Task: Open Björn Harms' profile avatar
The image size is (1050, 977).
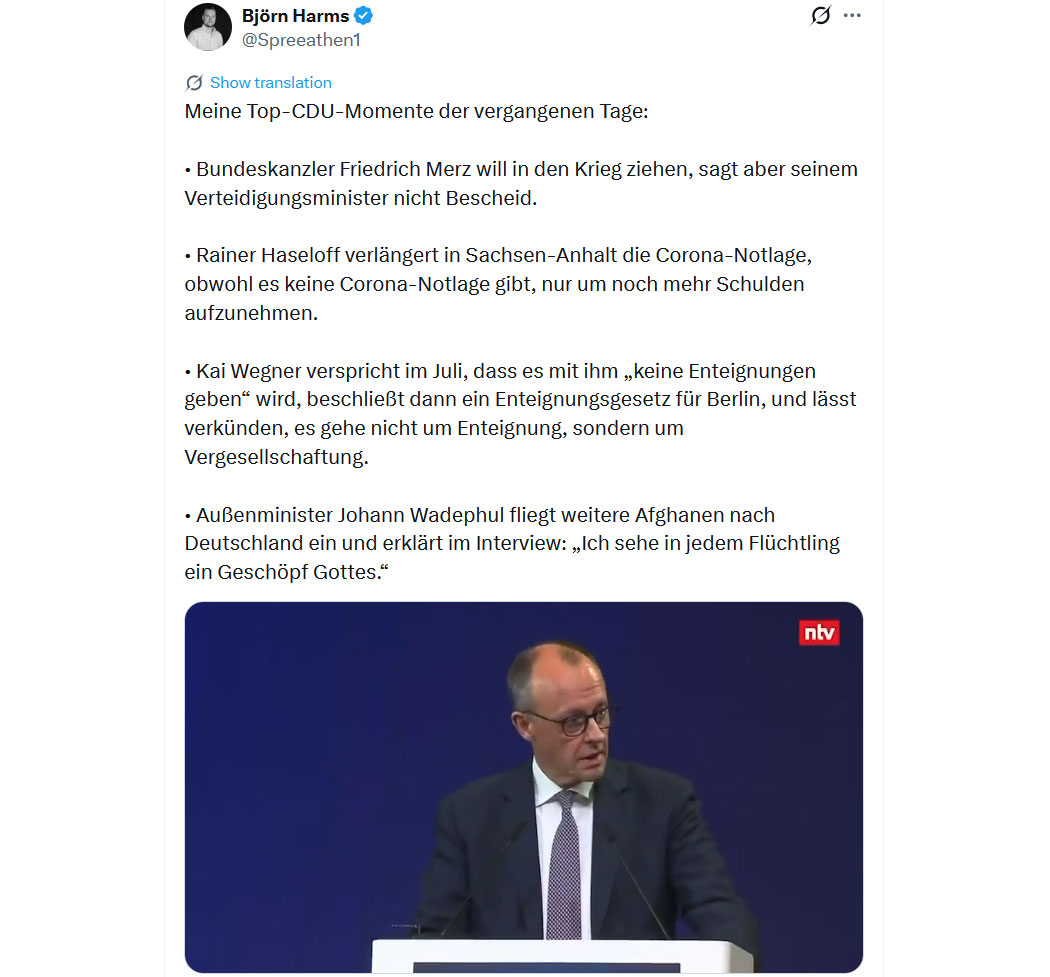Action: 208,27
